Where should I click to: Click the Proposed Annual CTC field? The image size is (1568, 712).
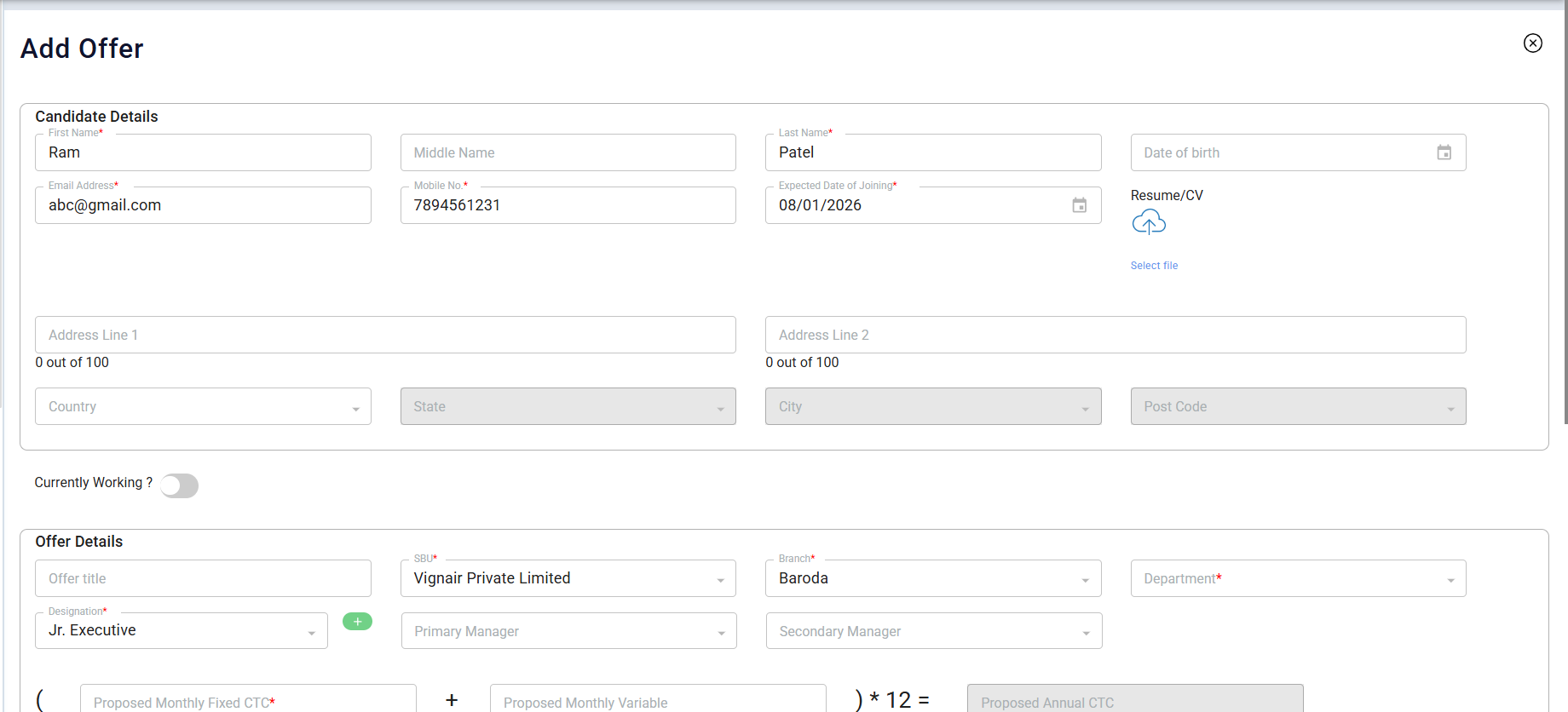[1135, 698]
